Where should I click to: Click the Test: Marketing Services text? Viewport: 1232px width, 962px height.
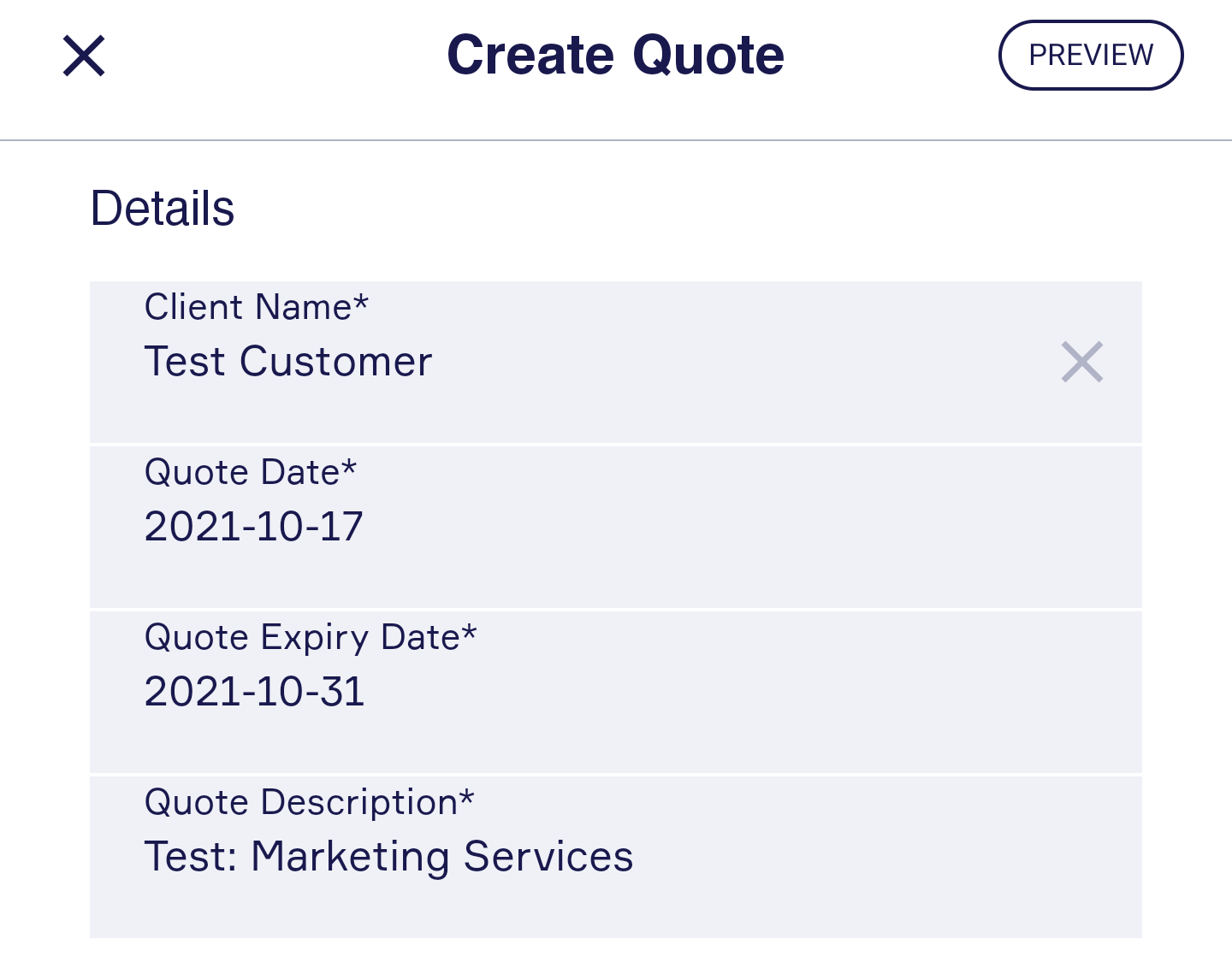(x=389, y=857)
